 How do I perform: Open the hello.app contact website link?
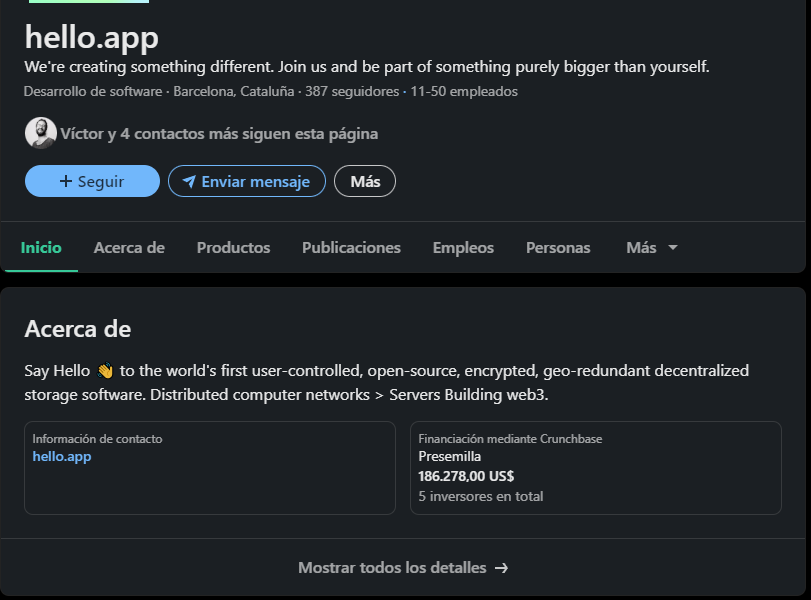click(x=62, y=456)
